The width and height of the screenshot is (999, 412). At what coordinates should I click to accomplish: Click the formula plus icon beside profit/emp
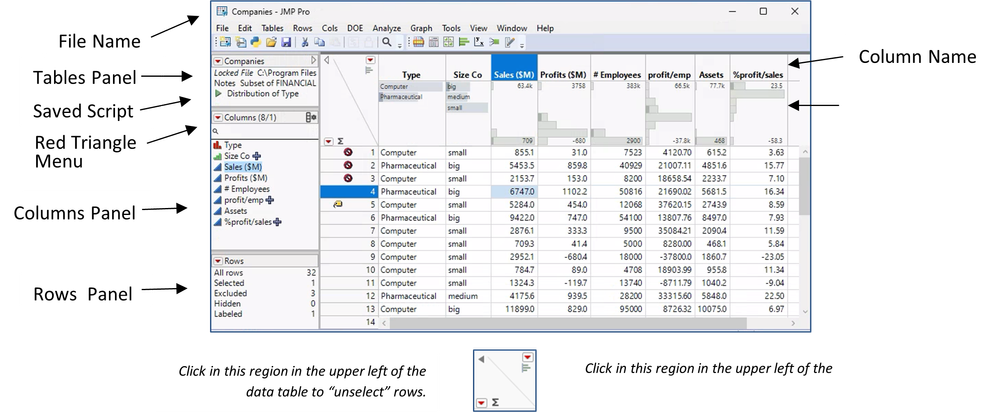click(x=270, y=200)
